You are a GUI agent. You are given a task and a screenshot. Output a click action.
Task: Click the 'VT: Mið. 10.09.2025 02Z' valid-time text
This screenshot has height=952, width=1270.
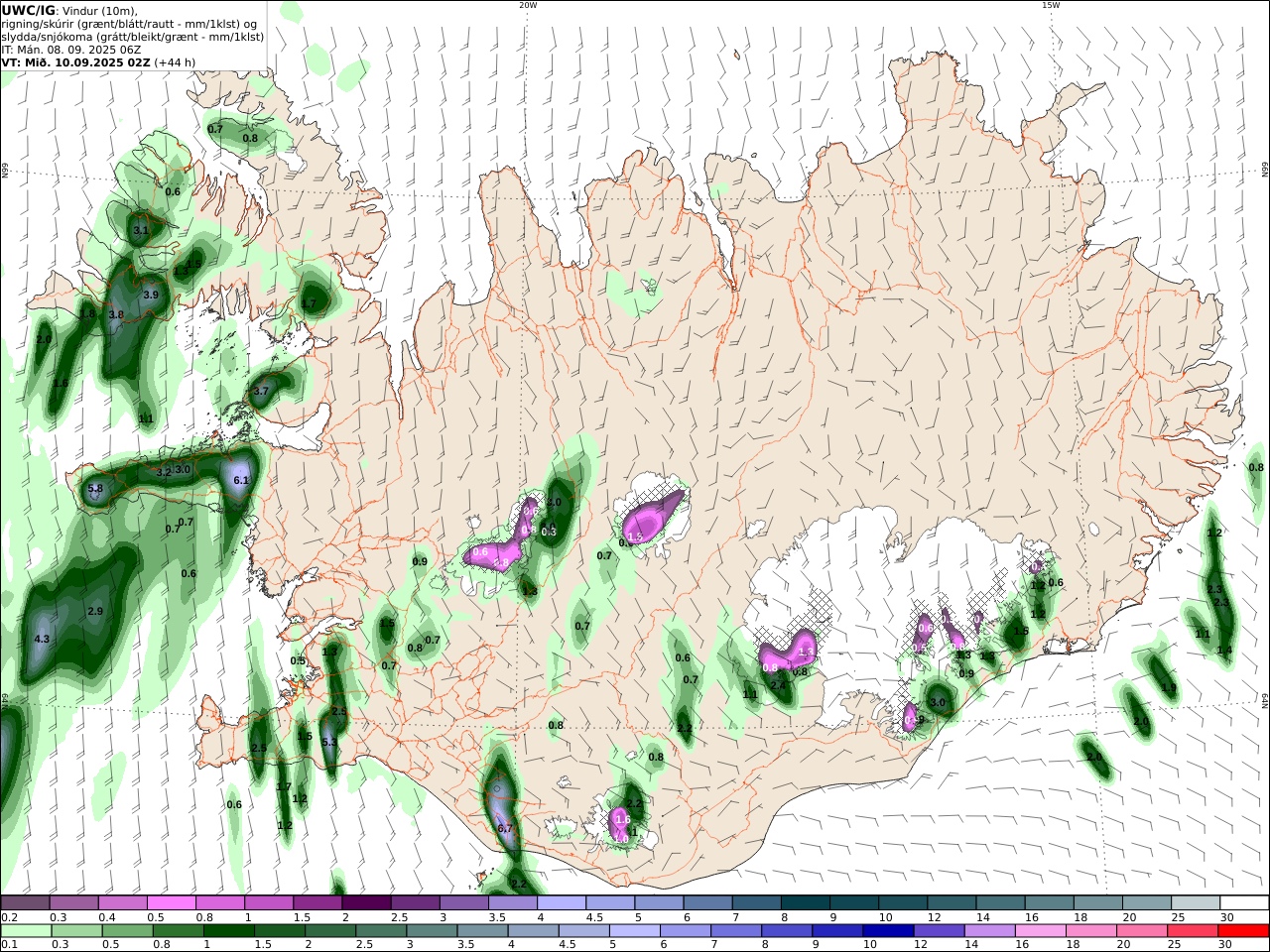(x=75, y=61)
